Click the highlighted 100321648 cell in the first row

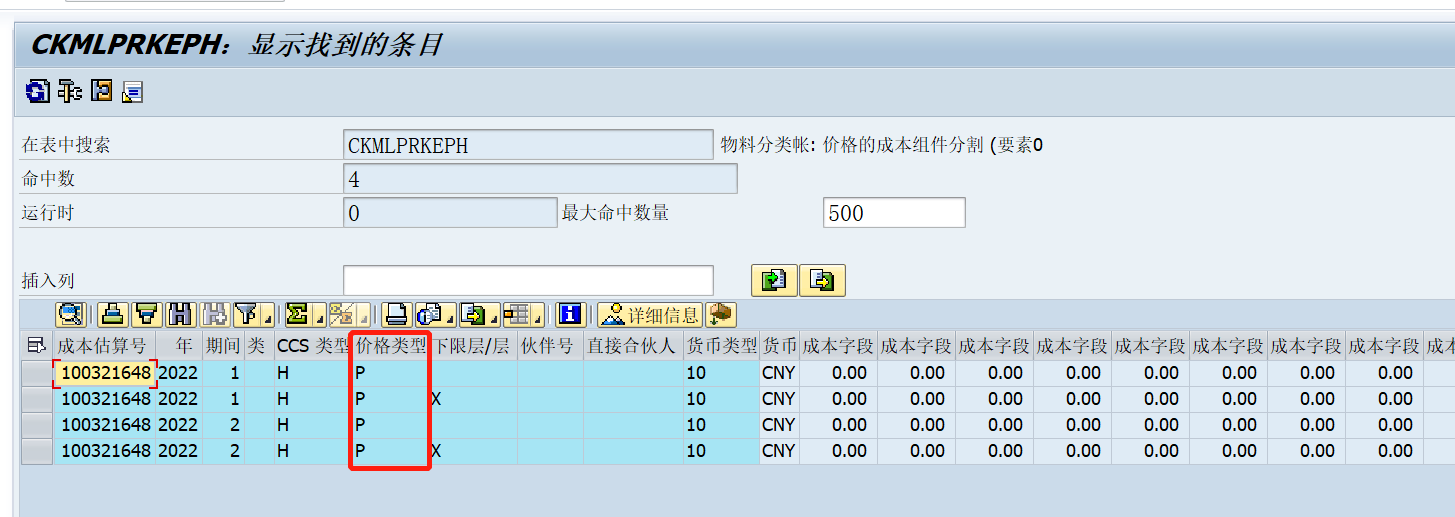coord(104,373)
